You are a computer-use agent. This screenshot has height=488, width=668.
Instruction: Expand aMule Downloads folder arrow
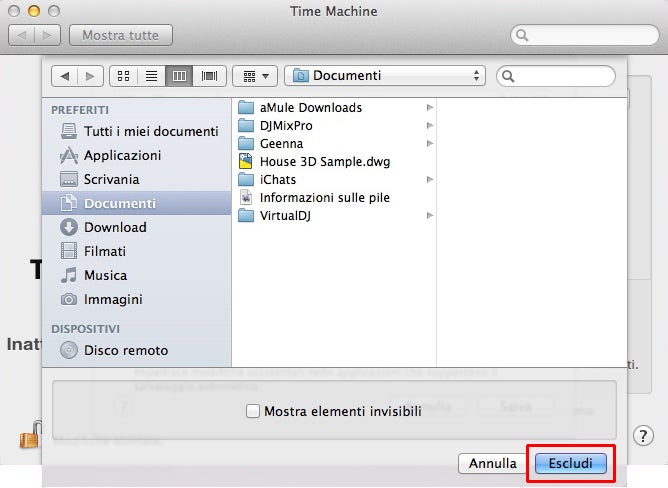point(430,108)
